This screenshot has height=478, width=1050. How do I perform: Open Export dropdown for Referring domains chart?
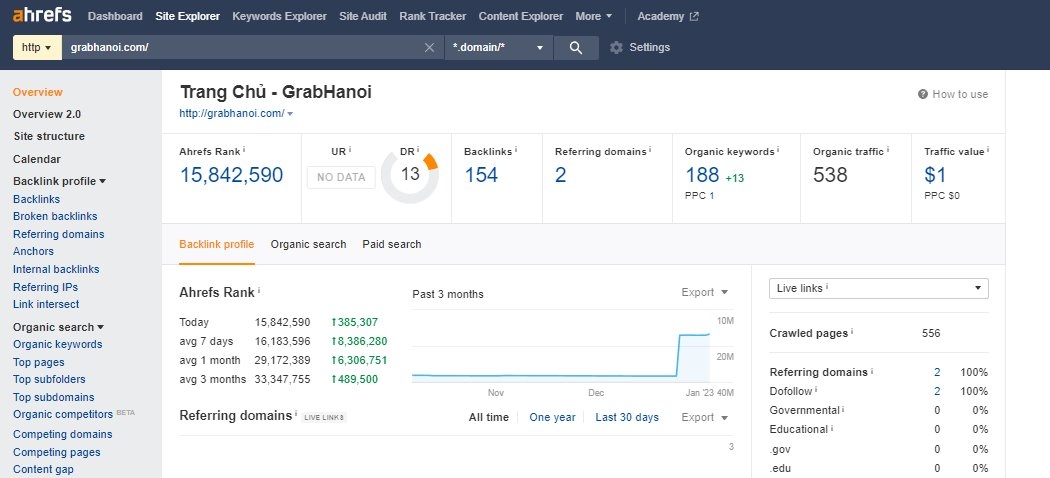click(704, 417)
